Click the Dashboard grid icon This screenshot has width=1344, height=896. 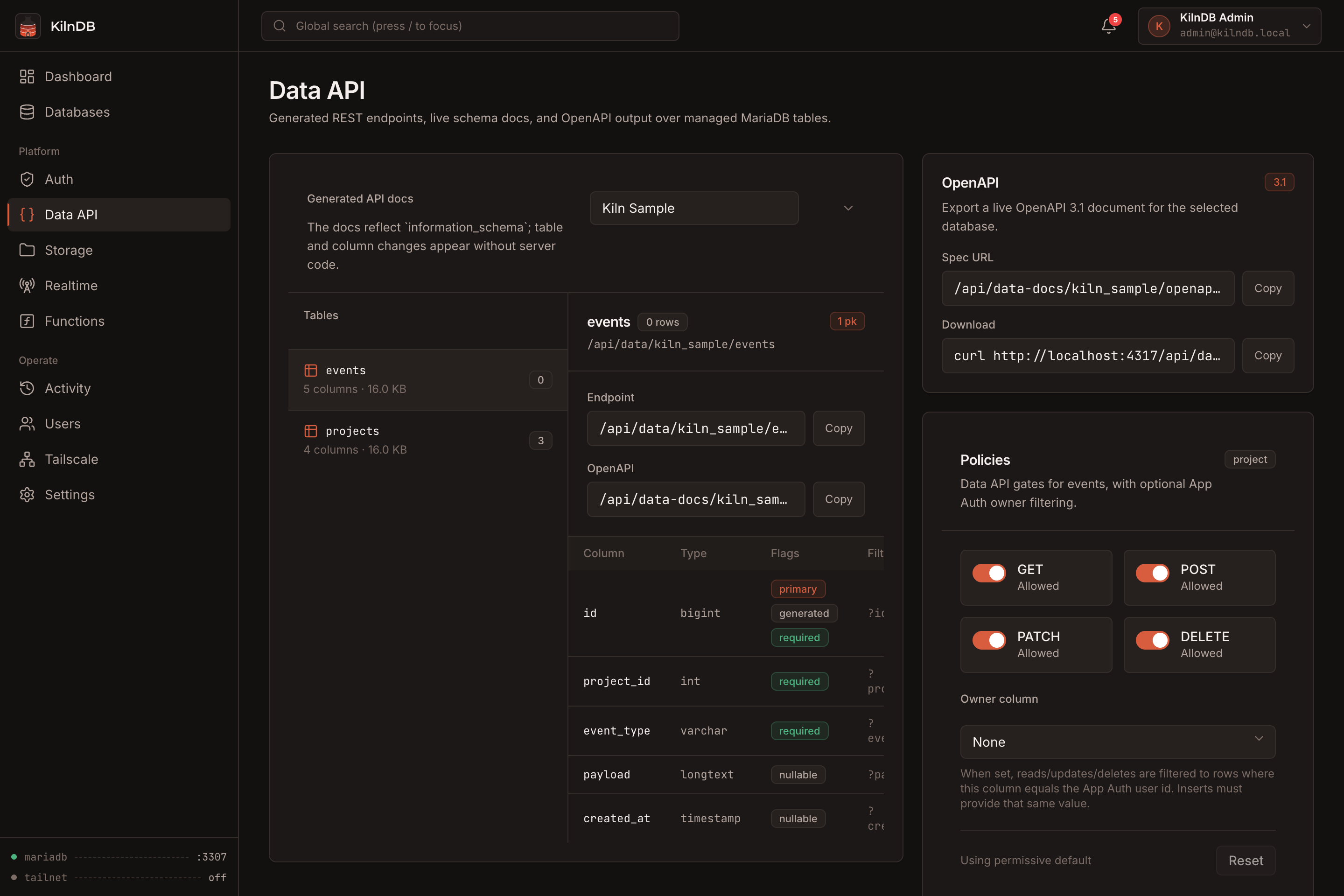coord(27,77)
